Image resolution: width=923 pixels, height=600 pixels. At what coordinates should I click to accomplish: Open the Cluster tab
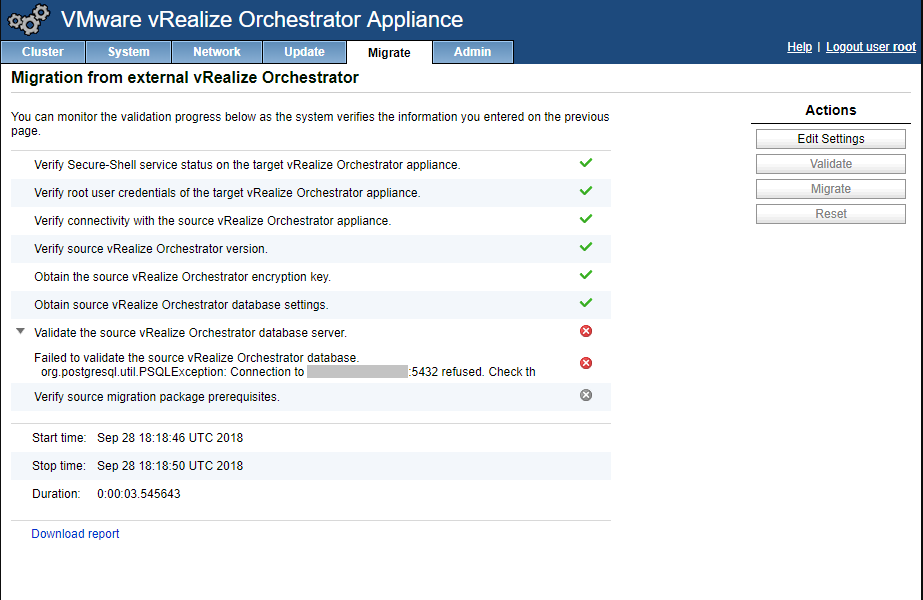click(43, 52)
